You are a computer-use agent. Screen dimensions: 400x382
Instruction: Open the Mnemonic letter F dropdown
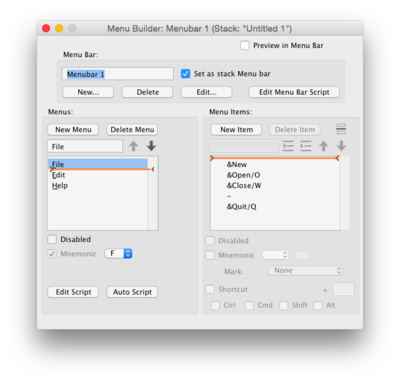click(x=119, y=254)
